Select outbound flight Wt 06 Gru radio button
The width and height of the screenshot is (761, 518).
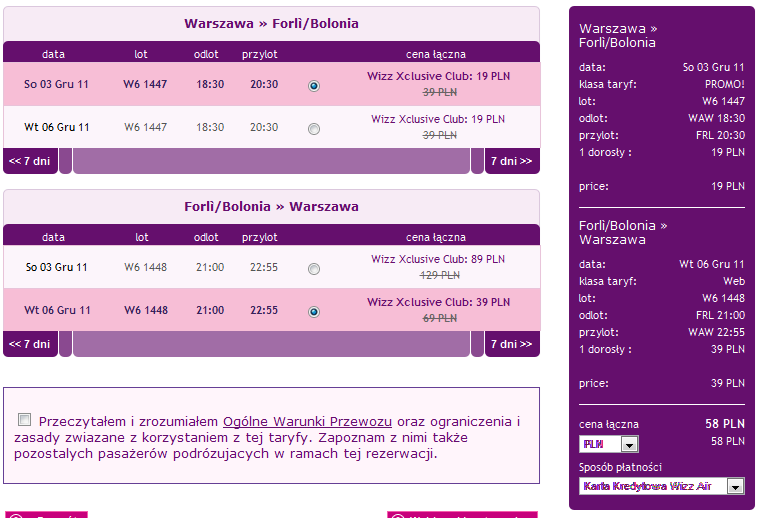coord(314,129)
